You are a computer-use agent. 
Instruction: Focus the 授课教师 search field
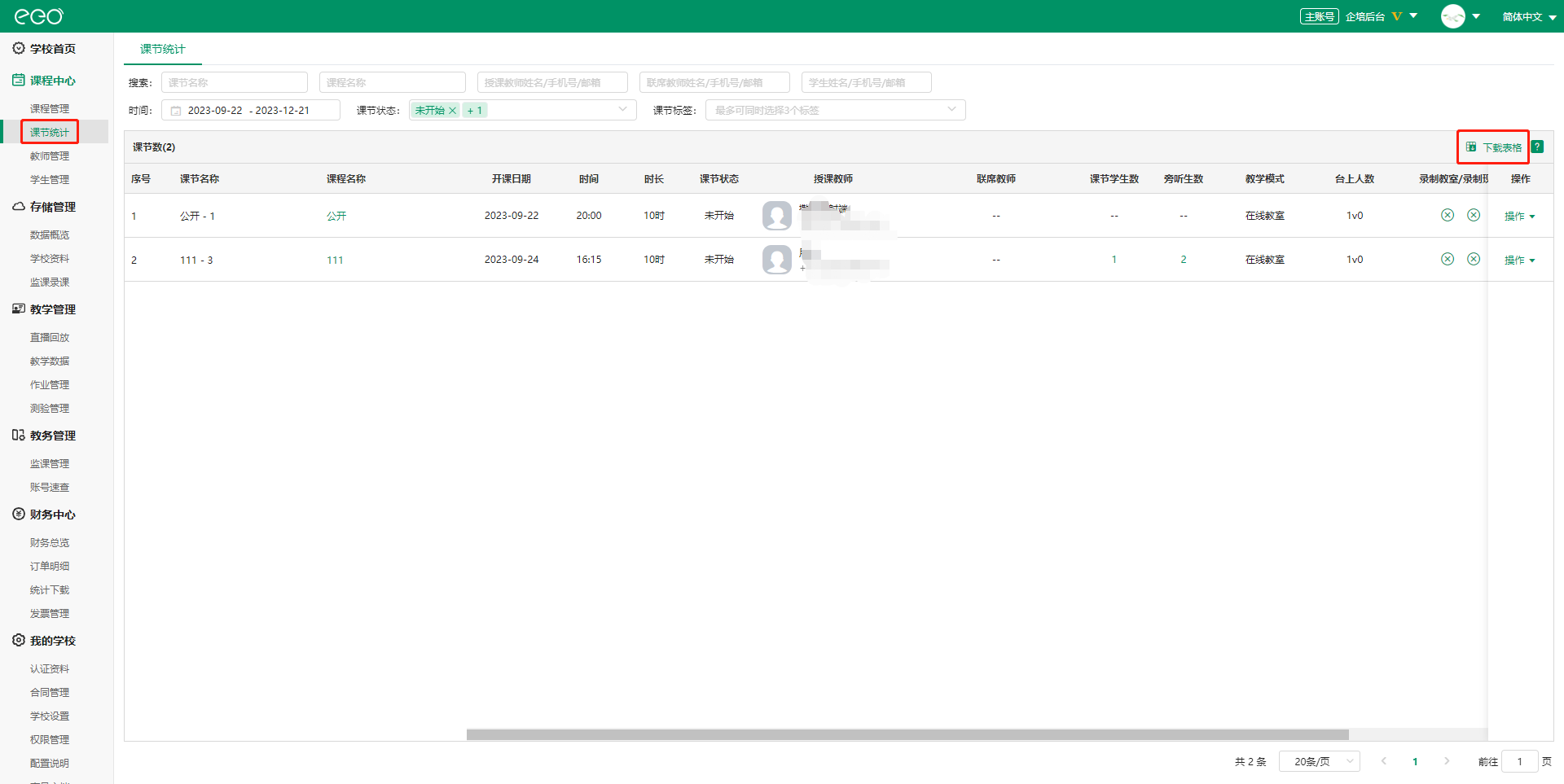point(552,82)
